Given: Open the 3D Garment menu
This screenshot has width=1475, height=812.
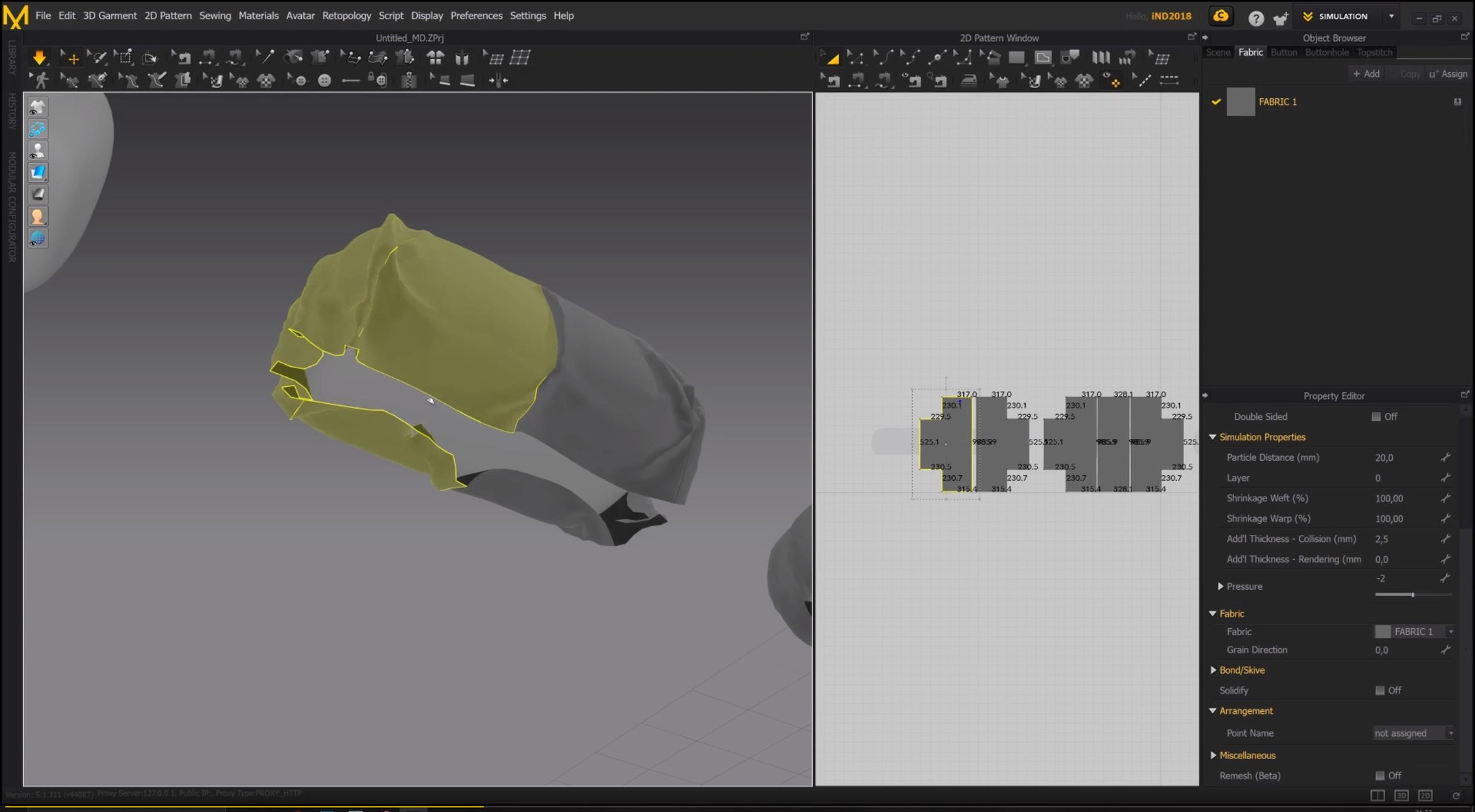Looking at the screenshot, I should [110, 16].
